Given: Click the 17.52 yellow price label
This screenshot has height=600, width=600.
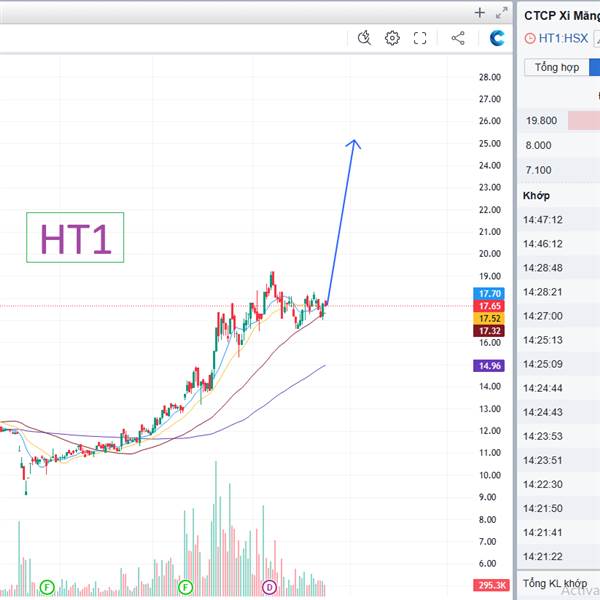Looking at the screenshot, I should (x=489, y=318).
